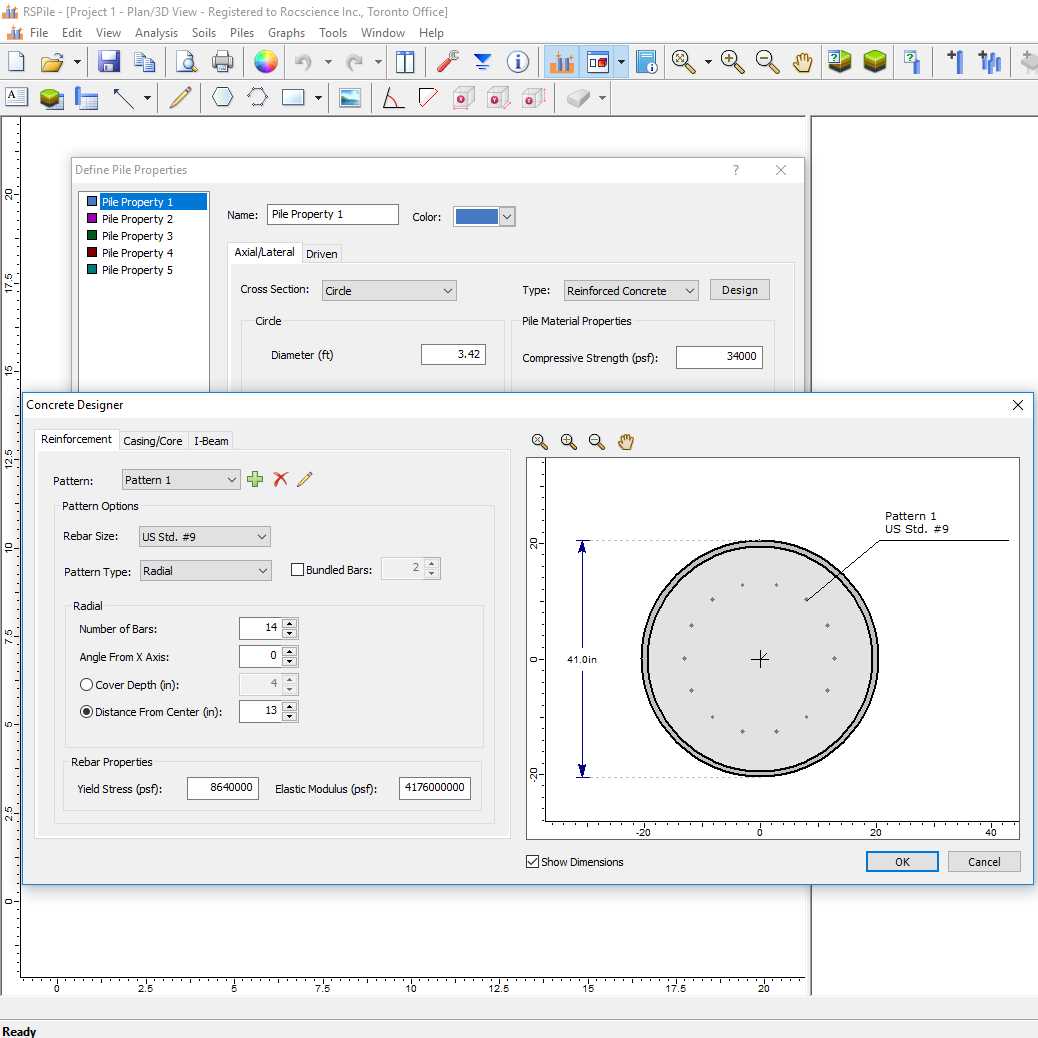Open the Rebar Size dropdown
The image size is (1038, 1038).
tap(205, 537)
